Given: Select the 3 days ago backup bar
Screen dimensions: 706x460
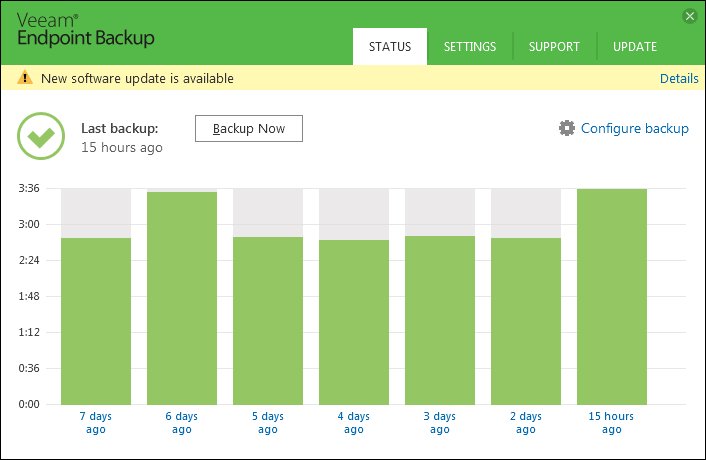Looking at the screenshot, I should click(440, 320).
